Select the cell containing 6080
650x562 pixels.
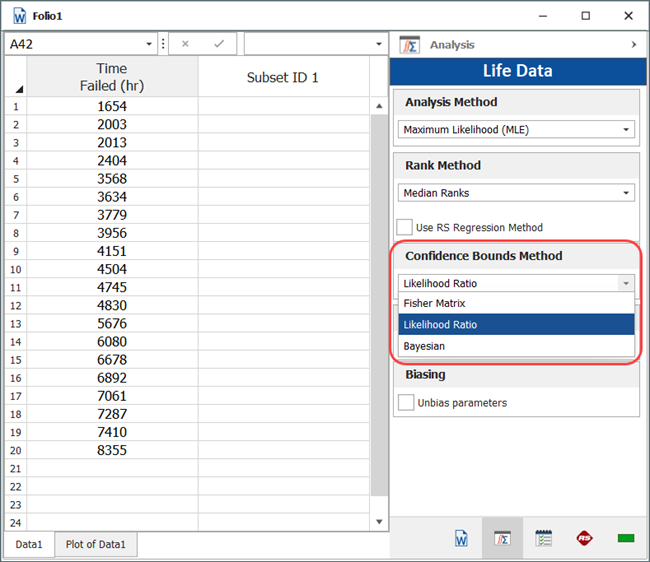112,342
